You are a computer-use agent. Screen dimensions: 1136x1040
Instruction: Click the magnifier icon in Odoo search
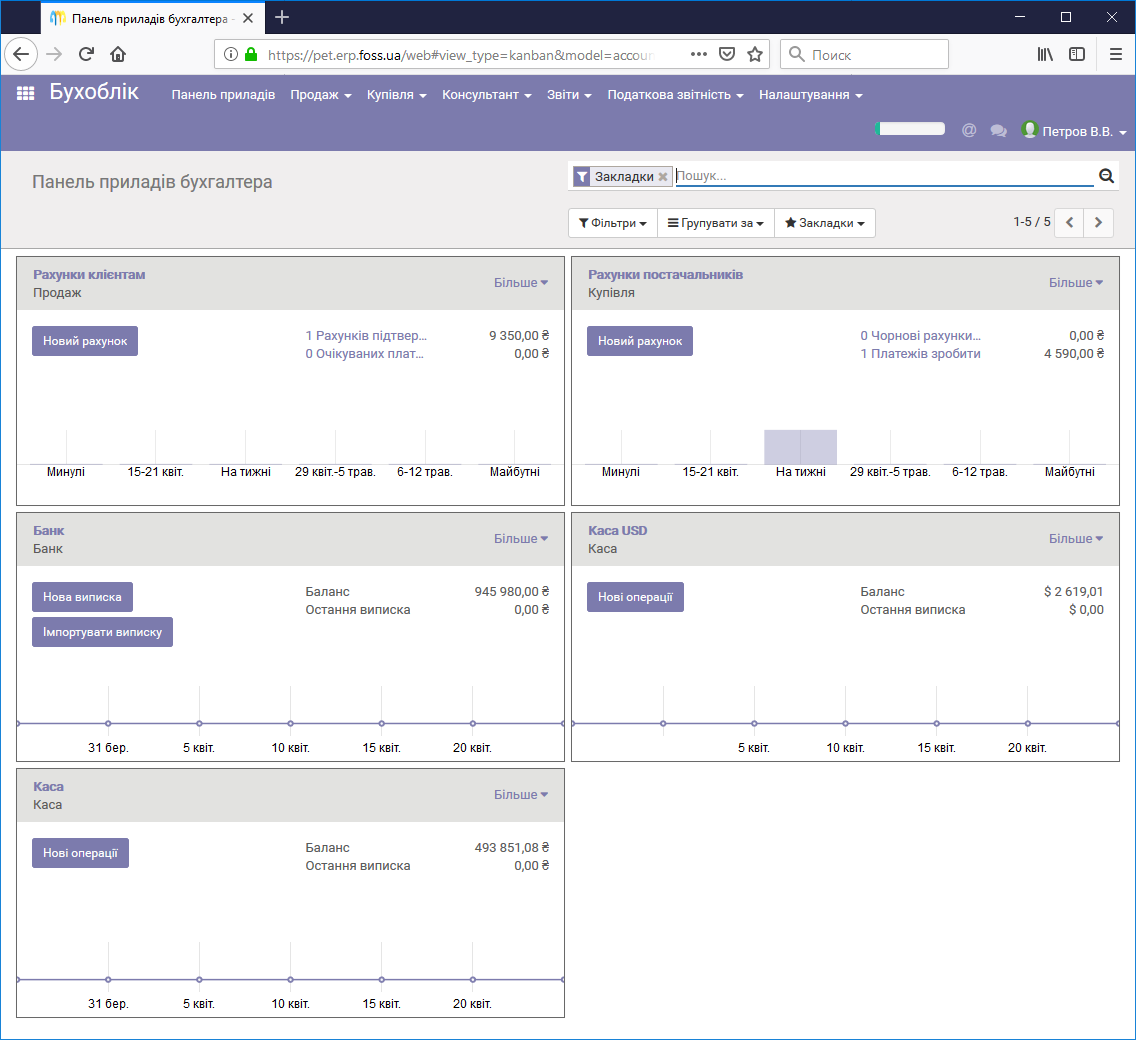[x=1106, y=175]
